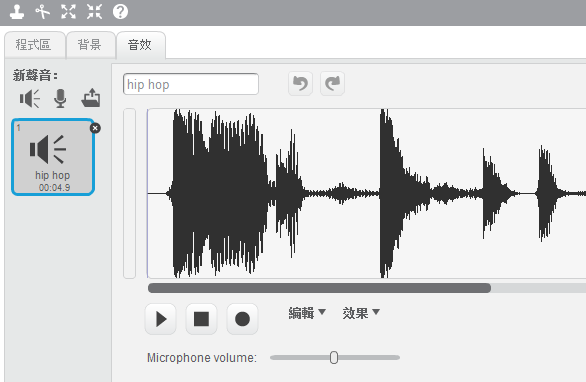Screen dimensions: 586x382
Task: Click the 新聲音 label
Action: click(35, 76)
